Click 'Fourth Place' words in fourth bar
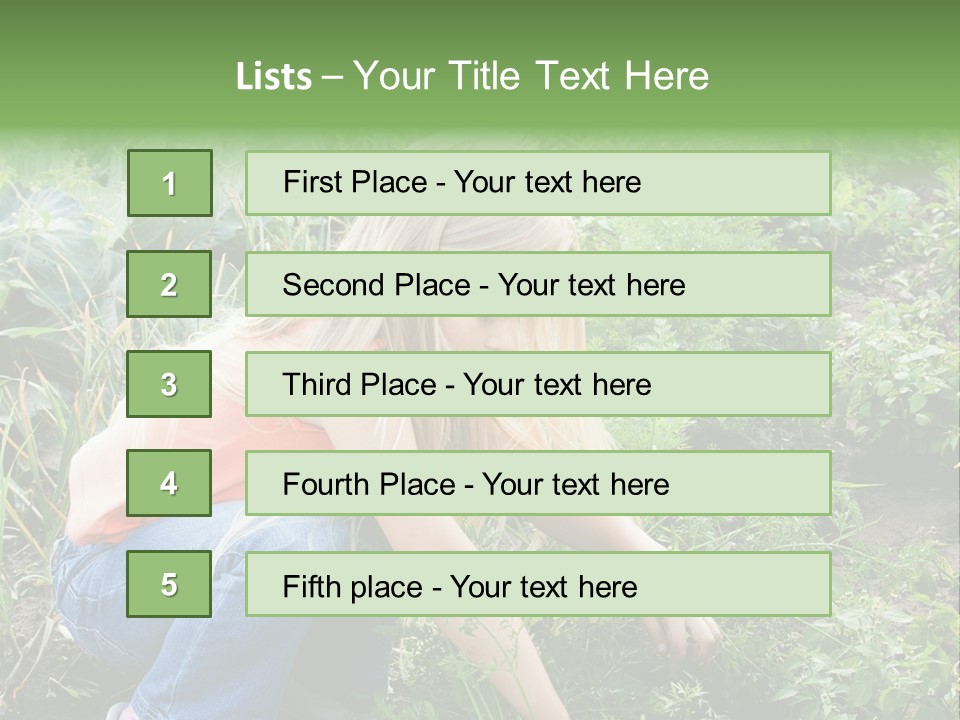This screenshot has height=720, width=960. (369, 484)
